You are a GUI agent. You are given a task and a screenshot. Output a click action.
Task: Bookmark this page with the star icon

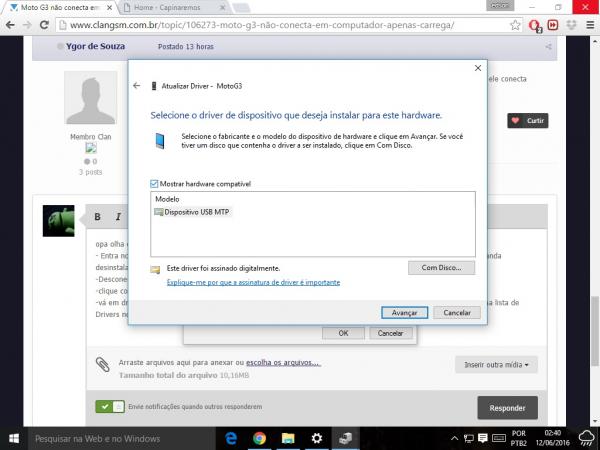(515, 25)
